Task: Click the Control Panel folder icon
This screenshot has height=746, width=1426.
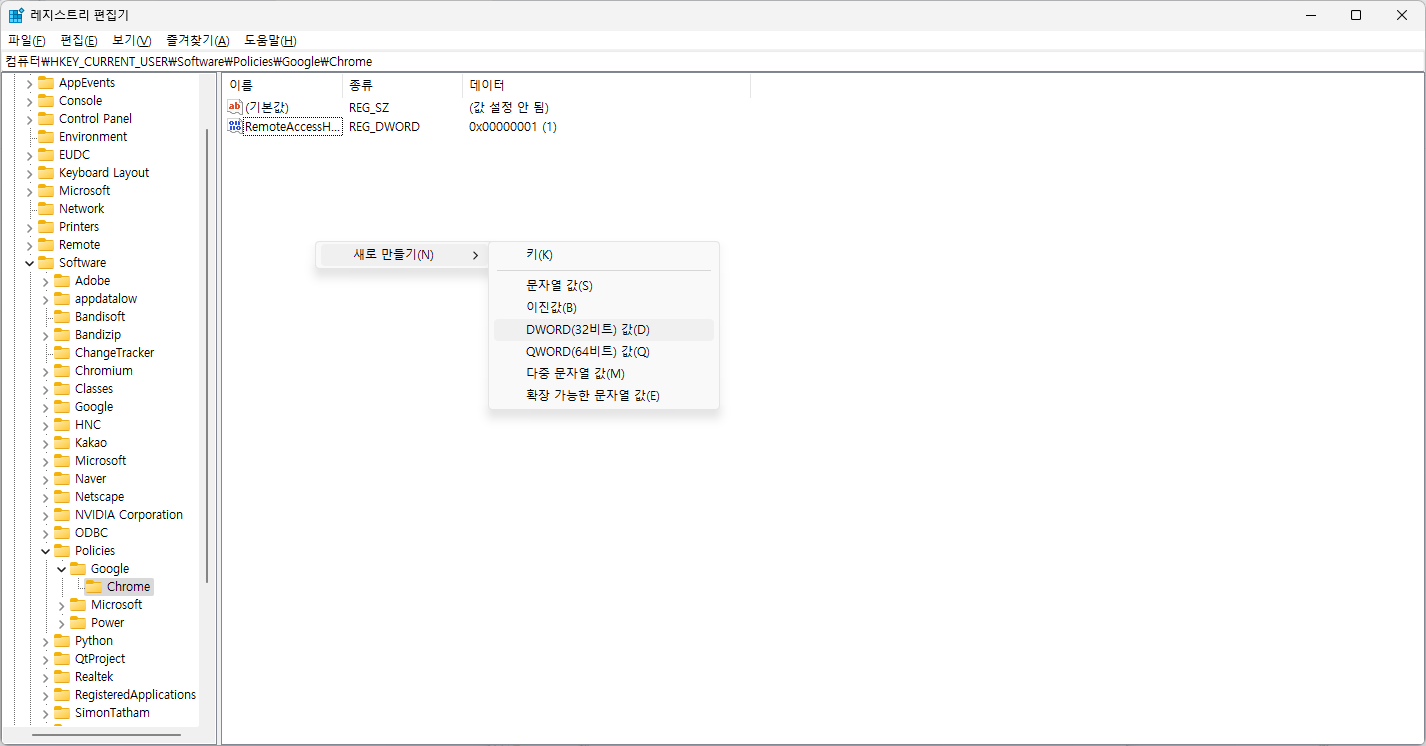Action: tap(46, 119)
